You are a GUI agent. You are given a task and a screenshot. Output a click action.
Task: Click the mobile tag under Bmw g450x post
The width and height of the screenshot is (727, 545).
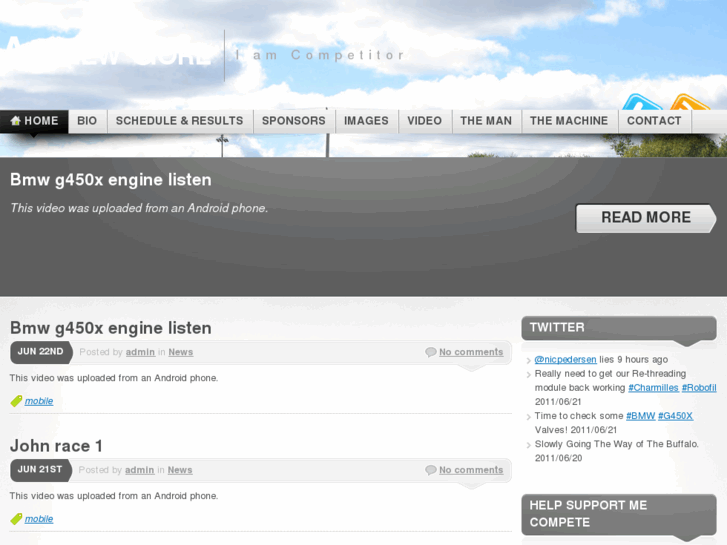click(x=39, y=401)
